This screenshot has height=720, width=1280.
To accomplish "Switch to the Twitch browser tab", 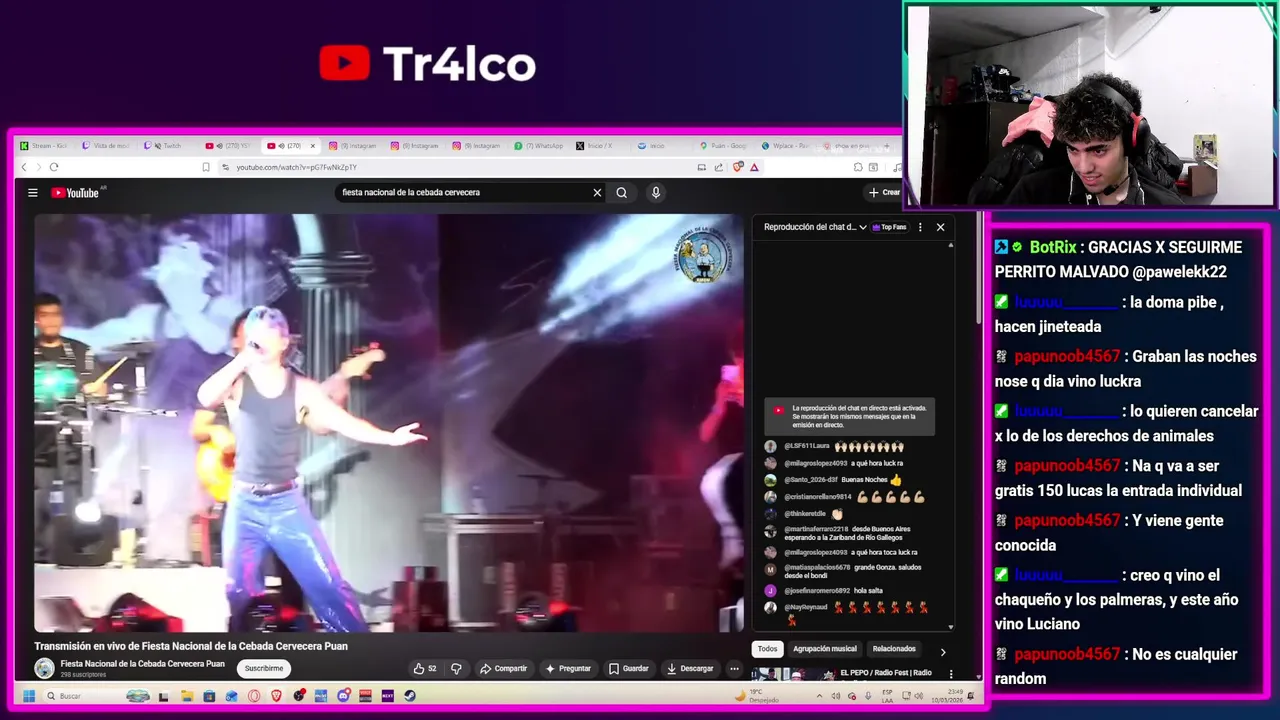I will click(x=167, y=146).
